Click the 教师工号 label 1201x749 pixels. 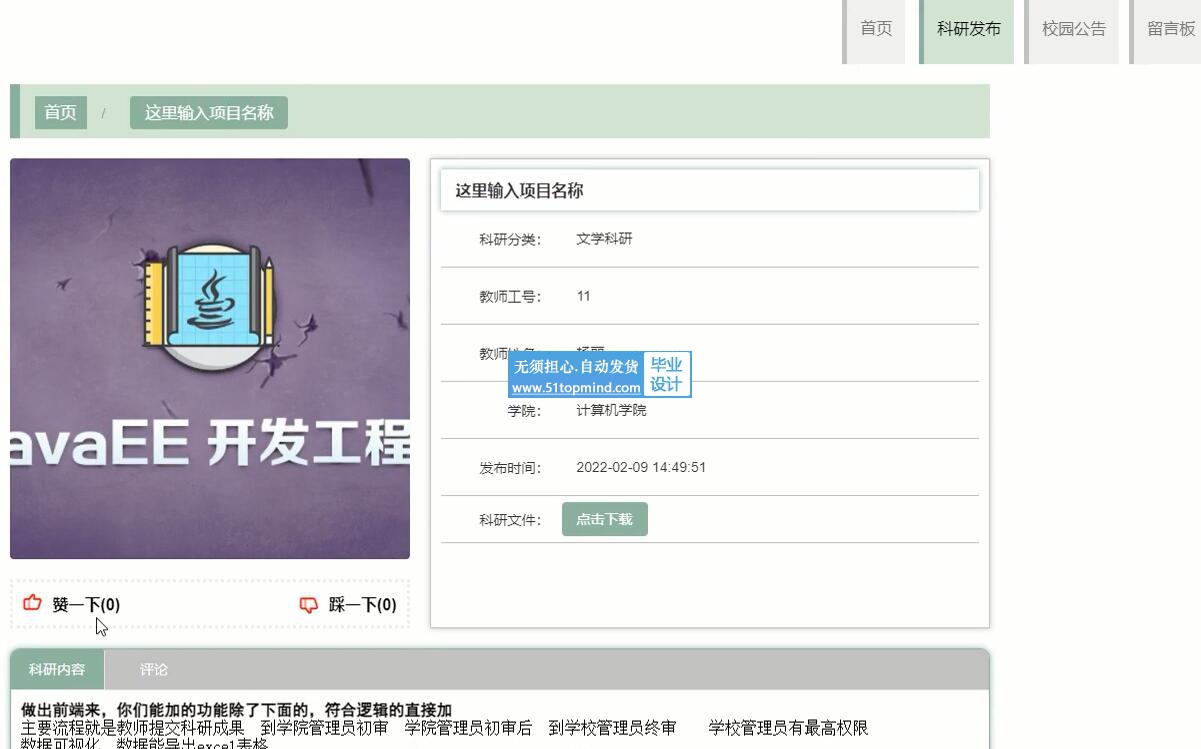510,296
